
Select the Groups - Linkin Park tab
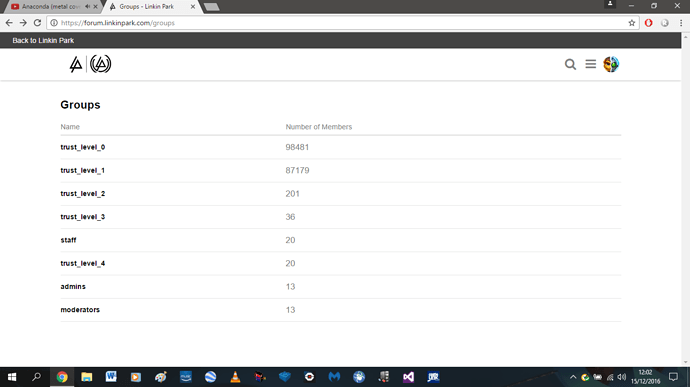pyautogui.click(x=152, y=7)
